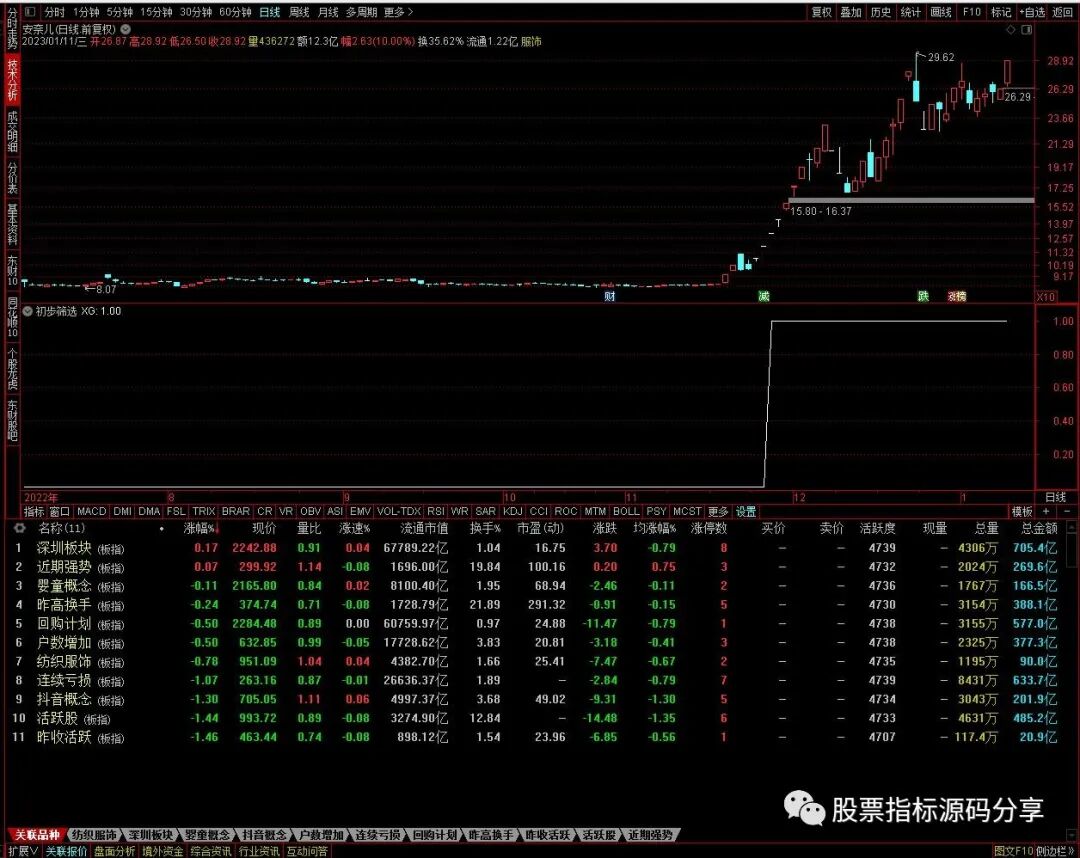This screenshot has height=858, width=1080.
Task: Click the 返回 button
Action: [x=1062, y=12]
